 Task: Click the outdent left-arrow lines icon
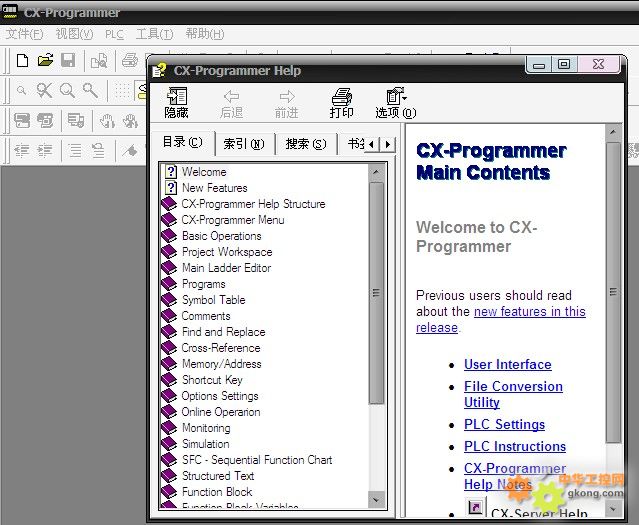(x=22, y=151)
